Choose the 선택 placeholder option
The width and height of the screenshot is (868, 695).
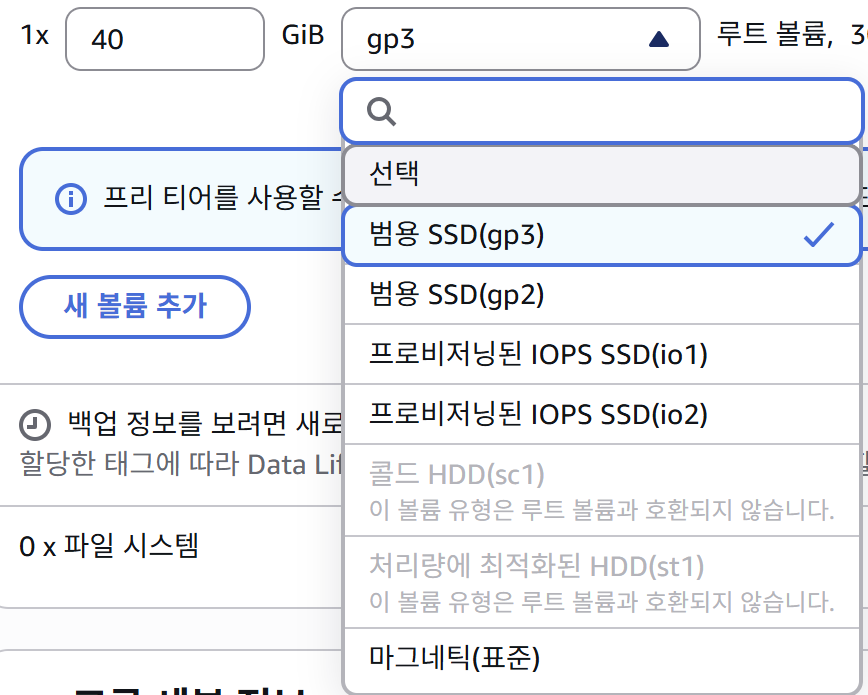point(602,174)
